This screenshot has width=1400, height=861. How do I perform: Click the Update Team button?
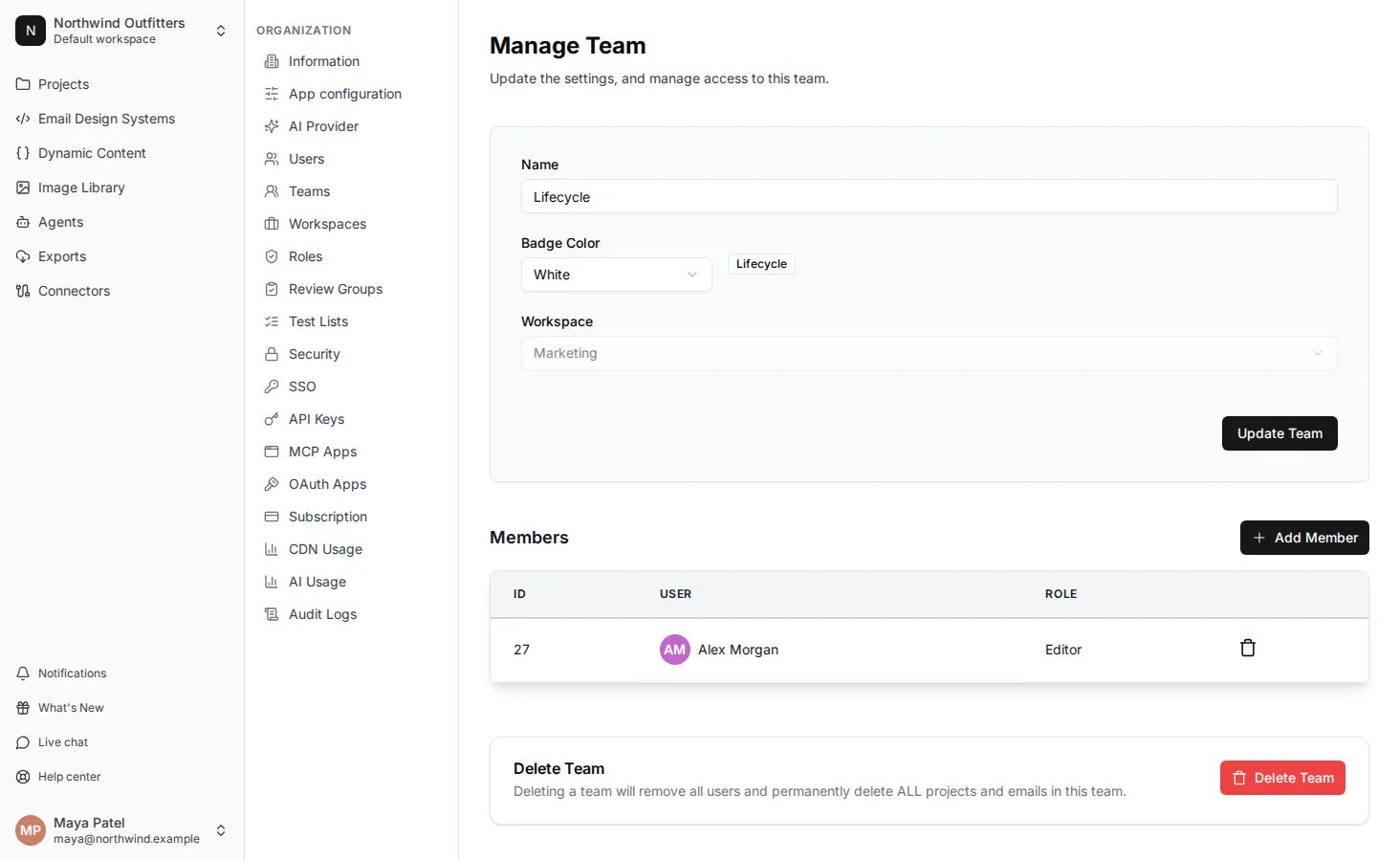[1280, 433]
